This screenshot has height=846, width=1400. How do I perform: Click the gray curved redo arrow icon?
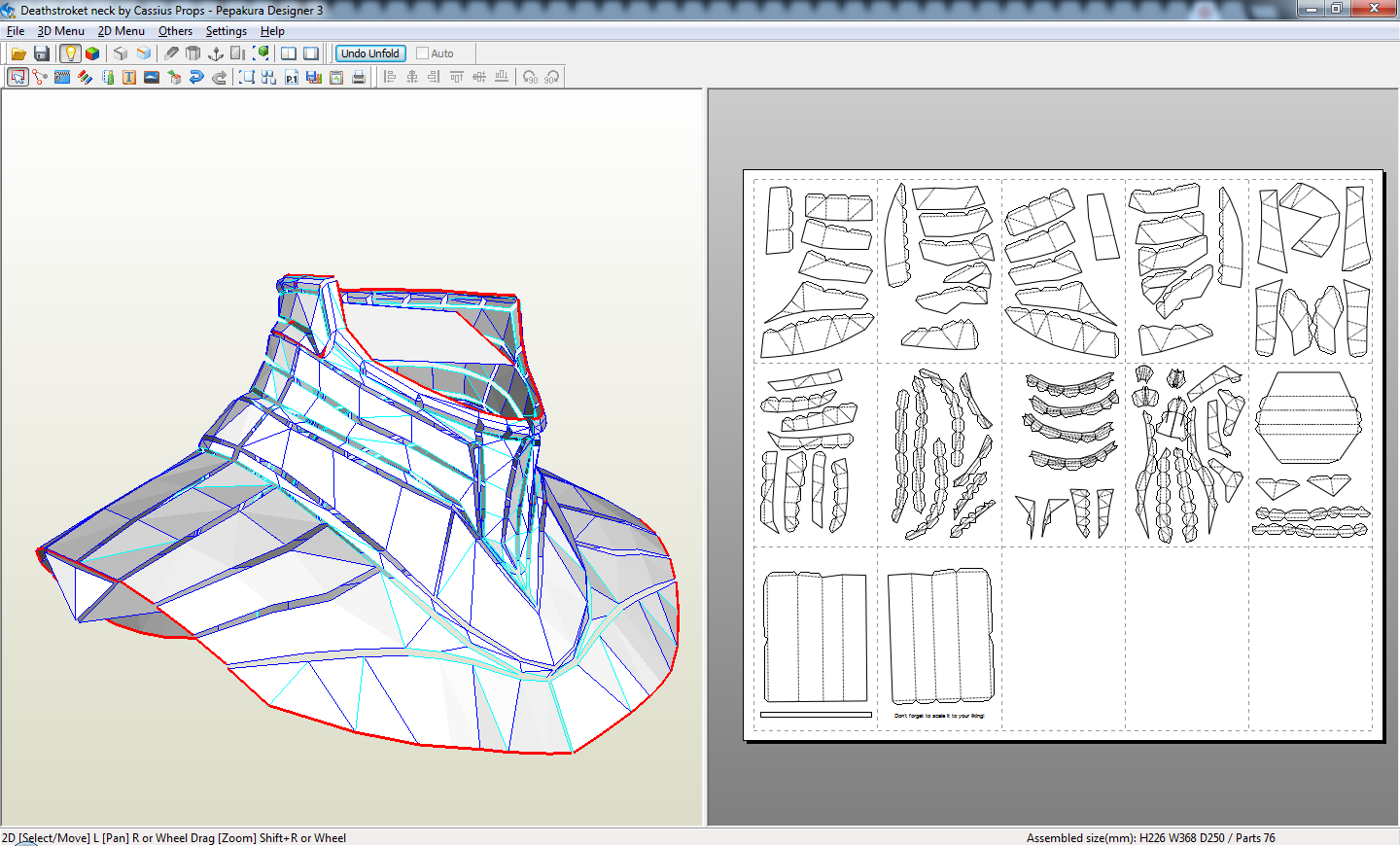click(x=219, y=77)
